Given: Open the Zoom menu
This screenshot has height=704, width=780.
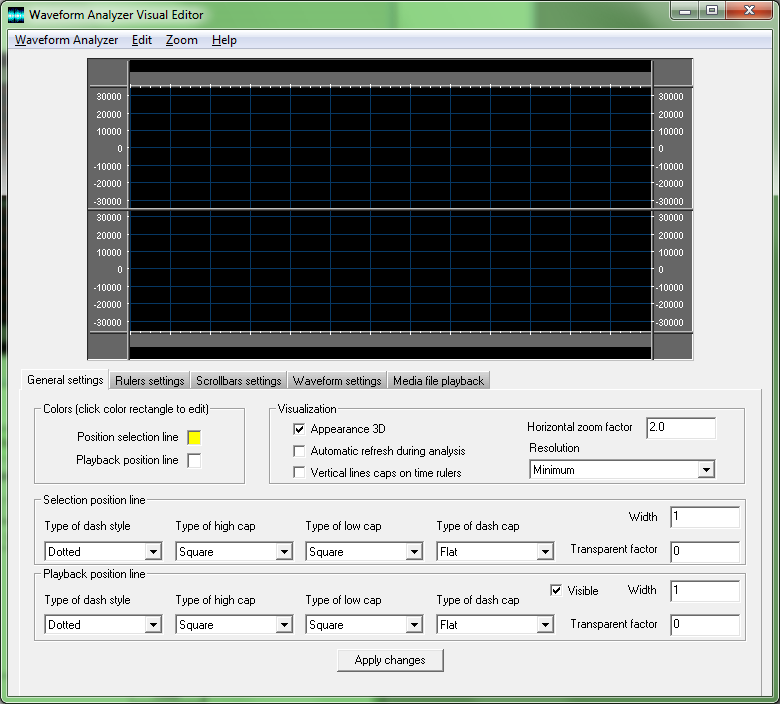Looking at the screenshot, I should [182, 40].
